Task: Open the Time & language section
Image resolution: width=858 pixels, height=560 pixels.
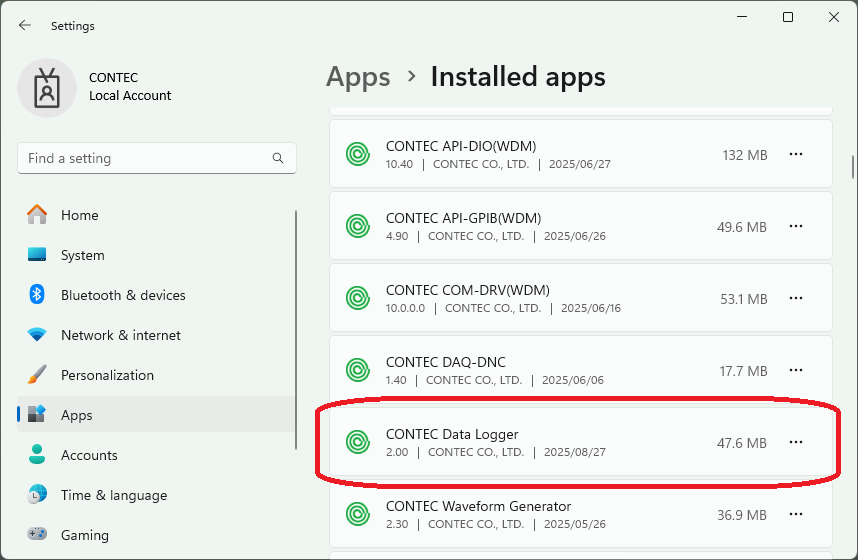Action: [113, 495]
